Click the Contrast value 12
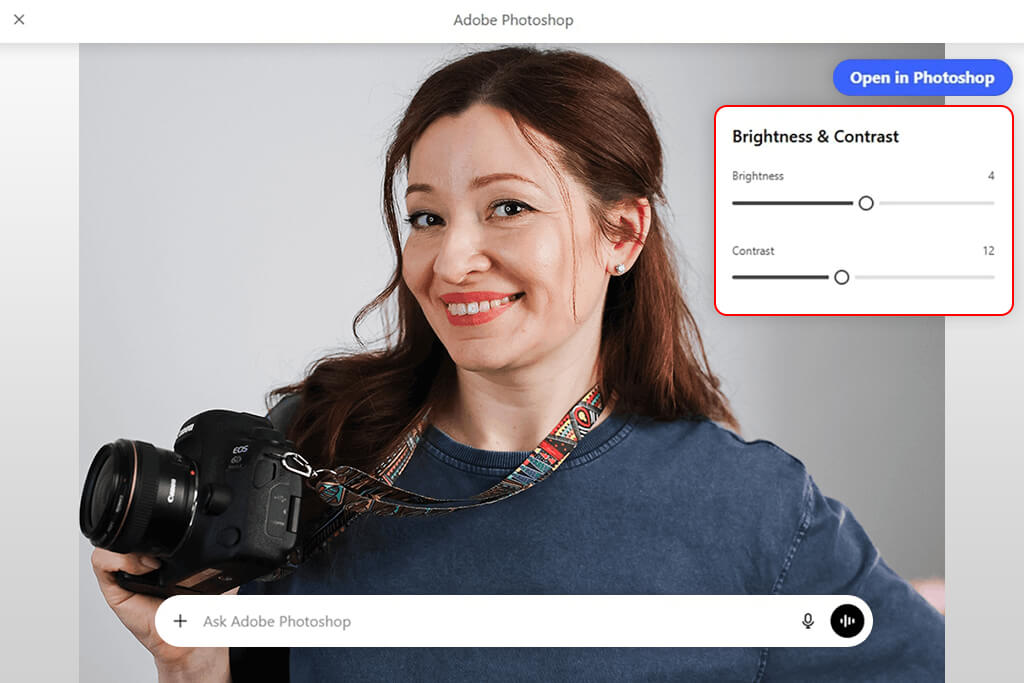The image size is (1024, 683). (x=988, y=251)
